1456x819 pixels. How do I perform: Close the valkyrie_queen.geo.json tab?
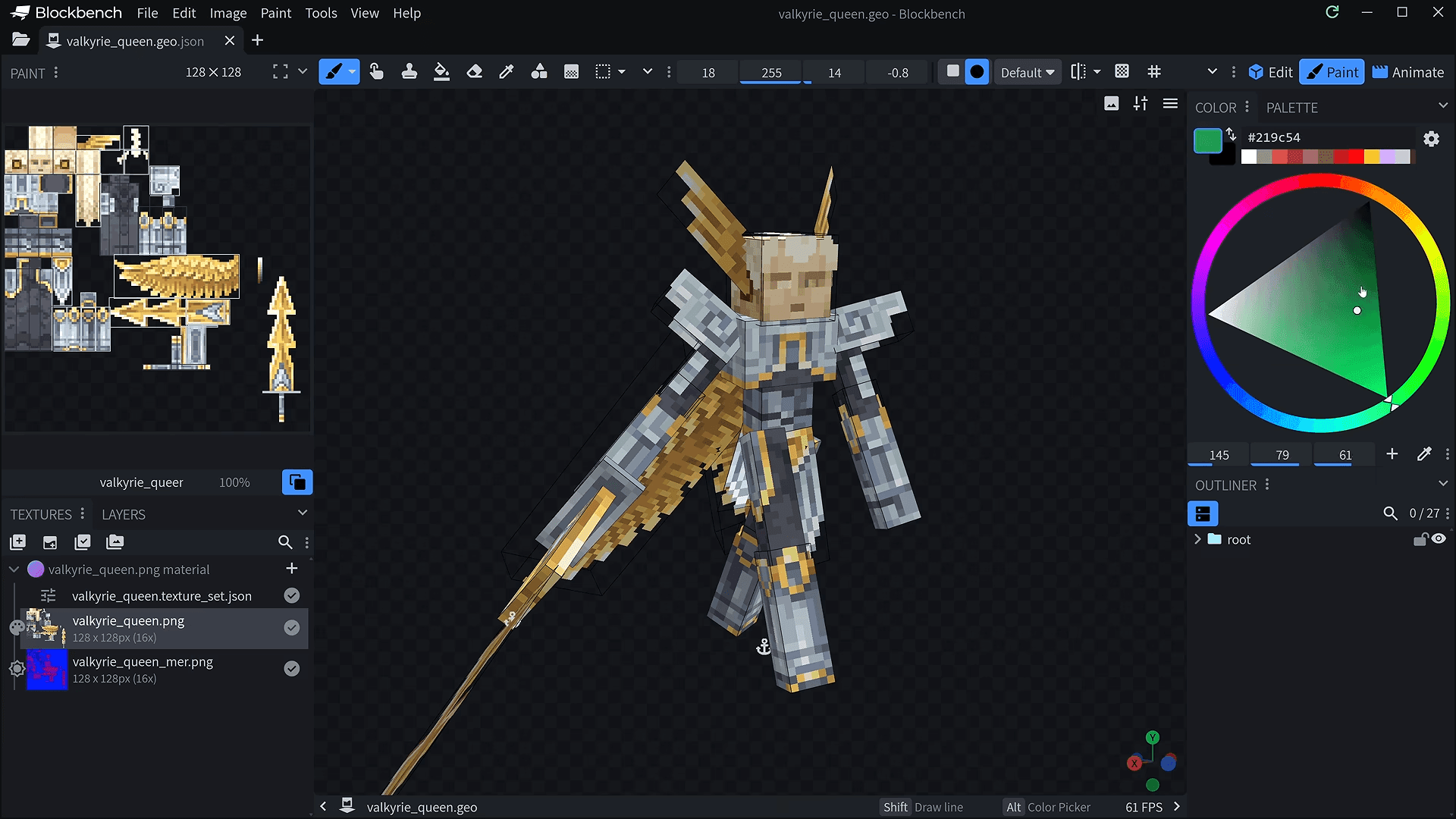coord(230,40)
